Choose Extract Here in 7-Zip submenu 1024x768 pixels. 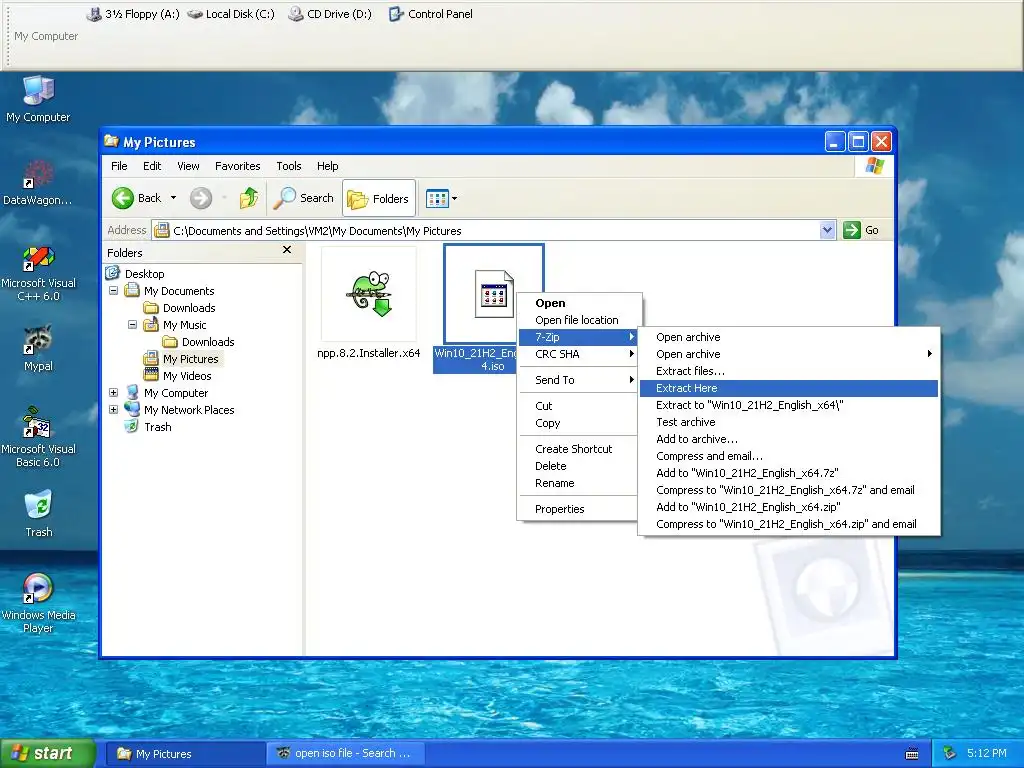789,388
